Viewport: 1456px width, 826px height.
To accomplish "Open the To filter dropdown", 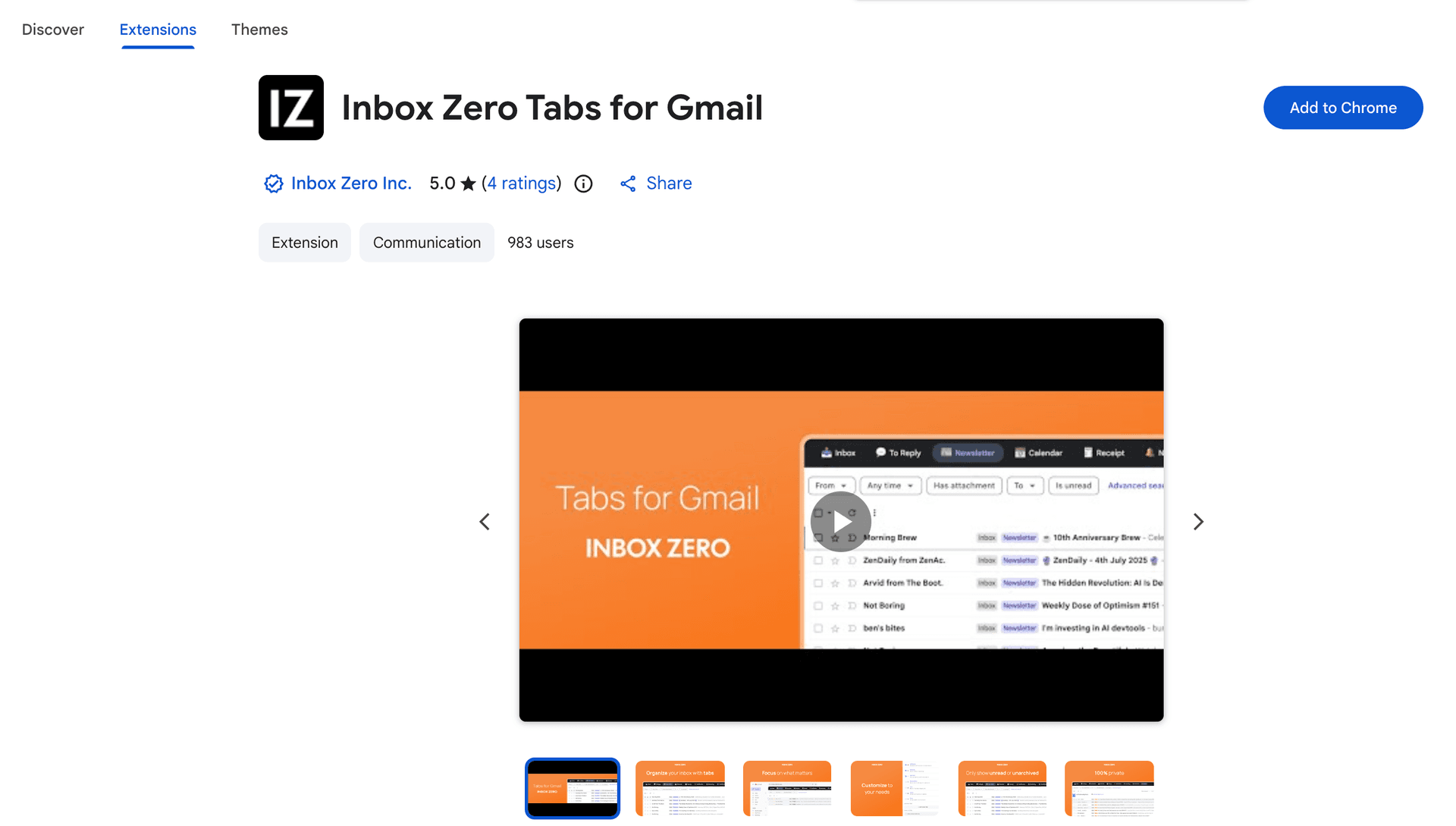I will [1025, 485].
